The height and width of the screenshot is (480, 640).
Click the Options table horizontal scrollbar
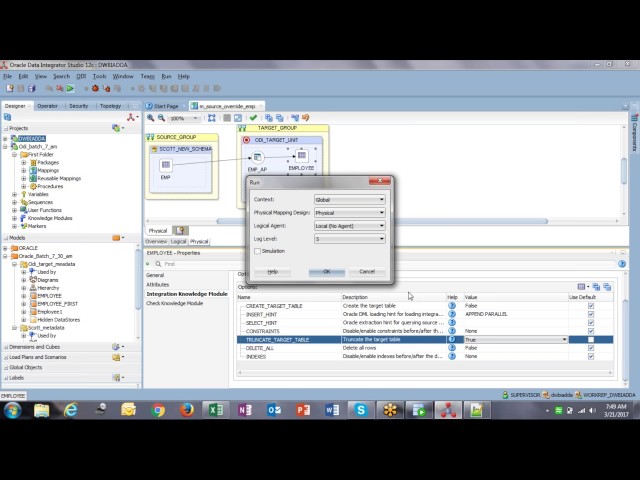425,372
